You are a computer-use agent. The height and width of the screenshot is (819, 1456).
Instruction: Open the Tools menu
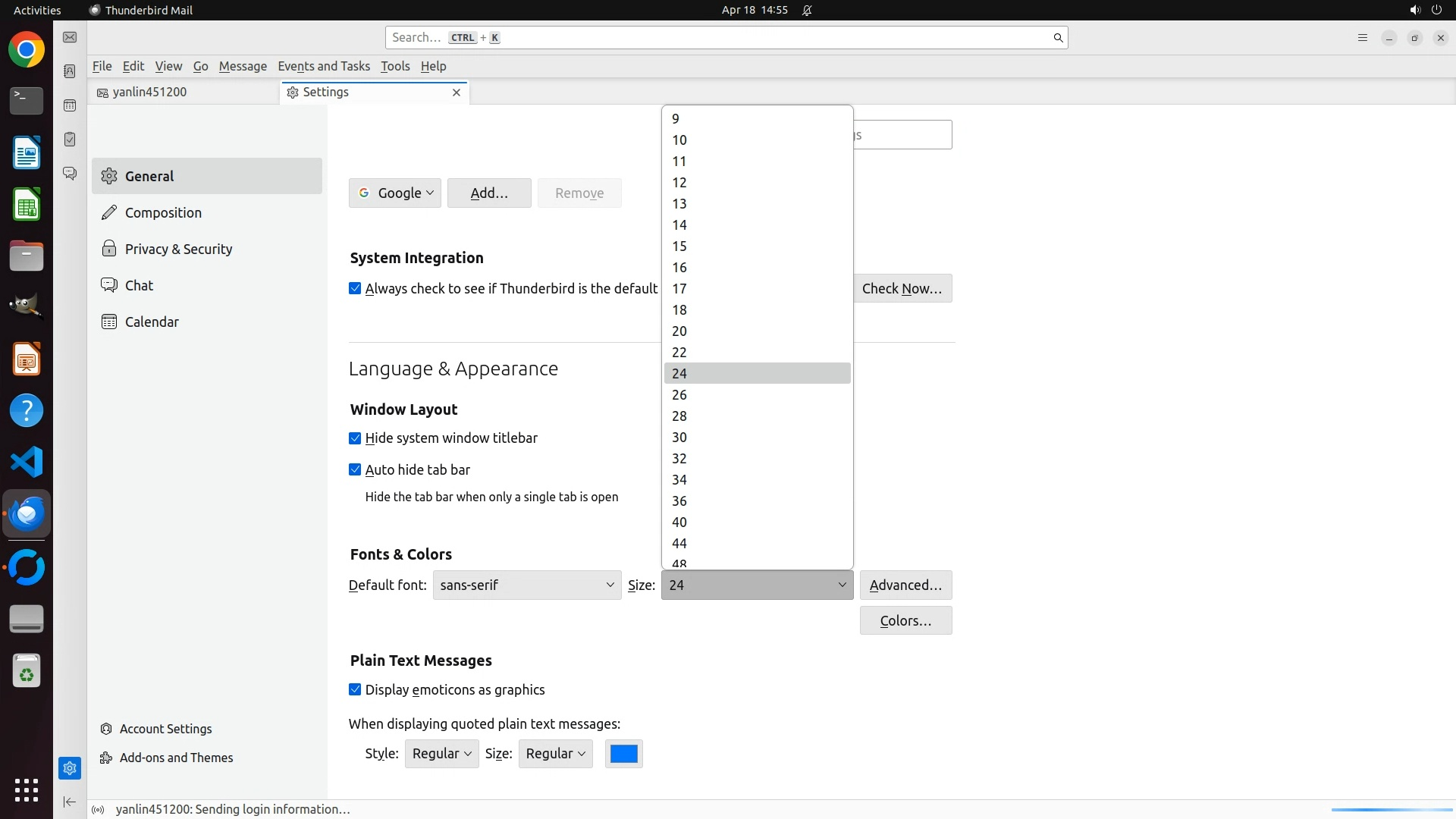(x=395, y=66)
